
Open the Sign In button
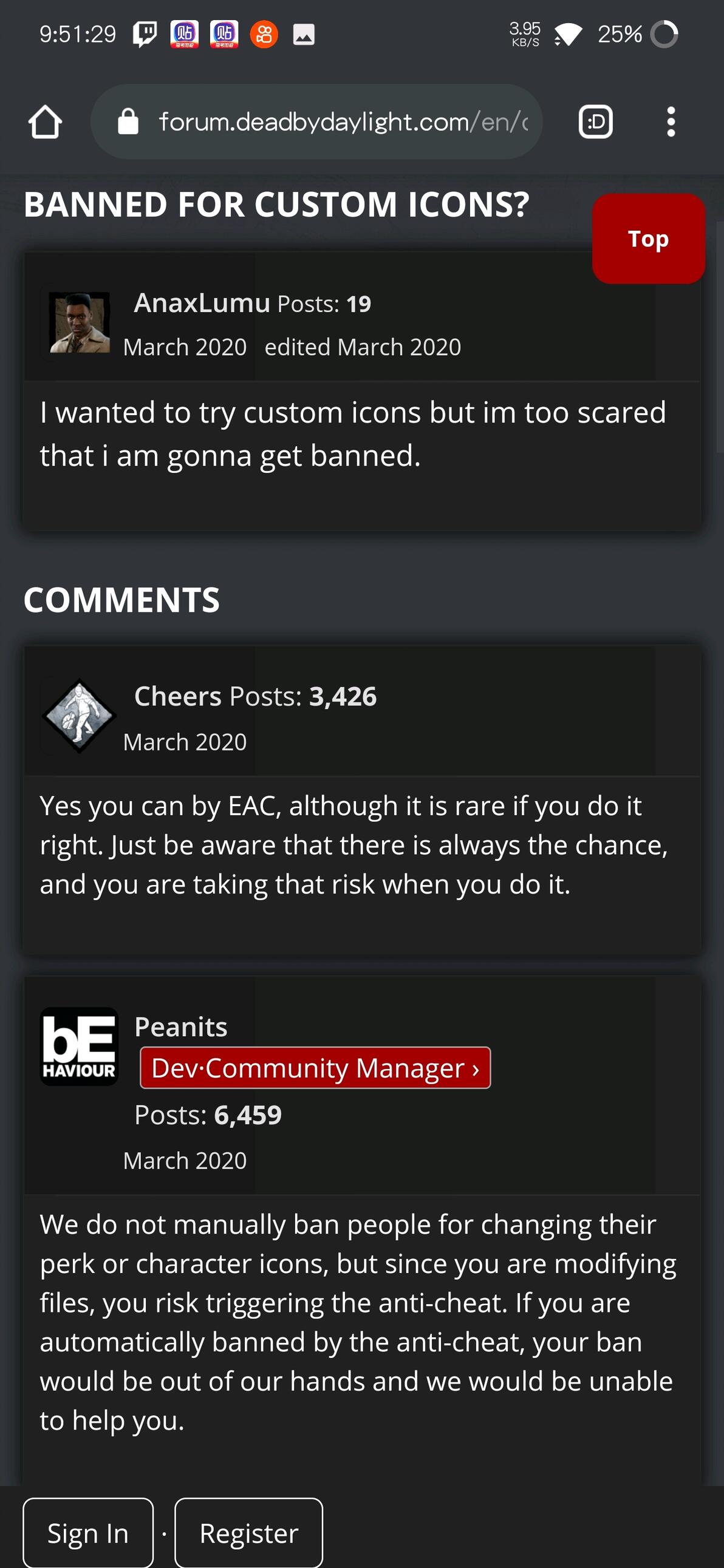click(x=88, y=1533)
